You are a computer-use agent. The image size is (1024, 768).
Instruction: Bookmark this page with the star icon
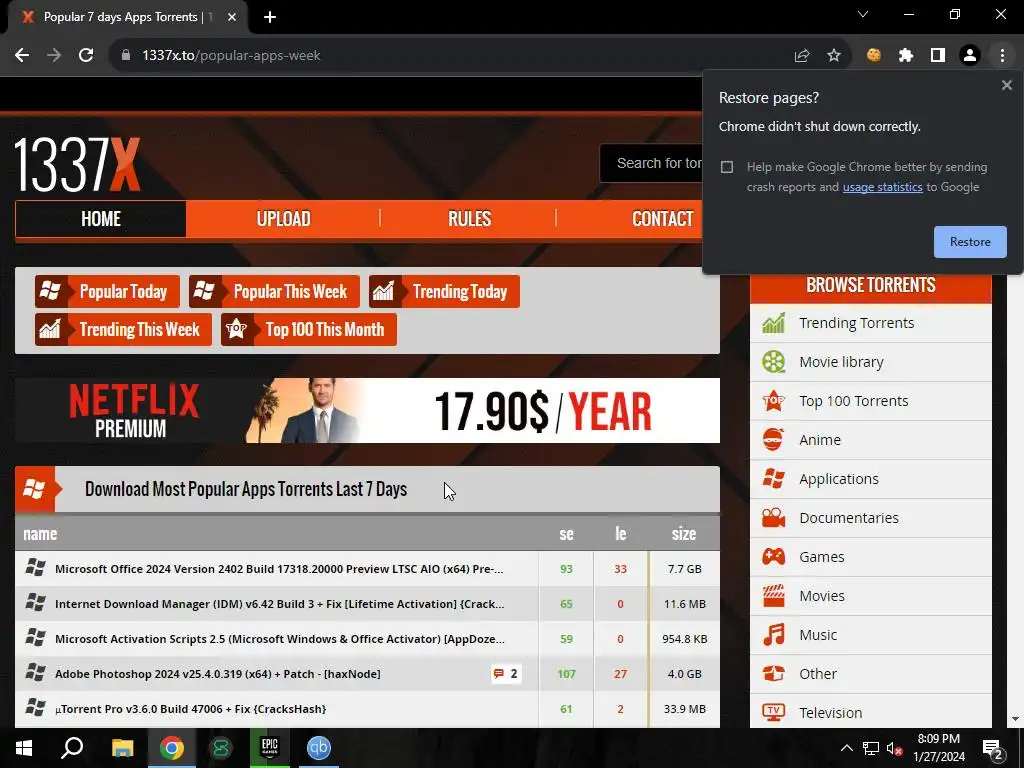[834, 56]
